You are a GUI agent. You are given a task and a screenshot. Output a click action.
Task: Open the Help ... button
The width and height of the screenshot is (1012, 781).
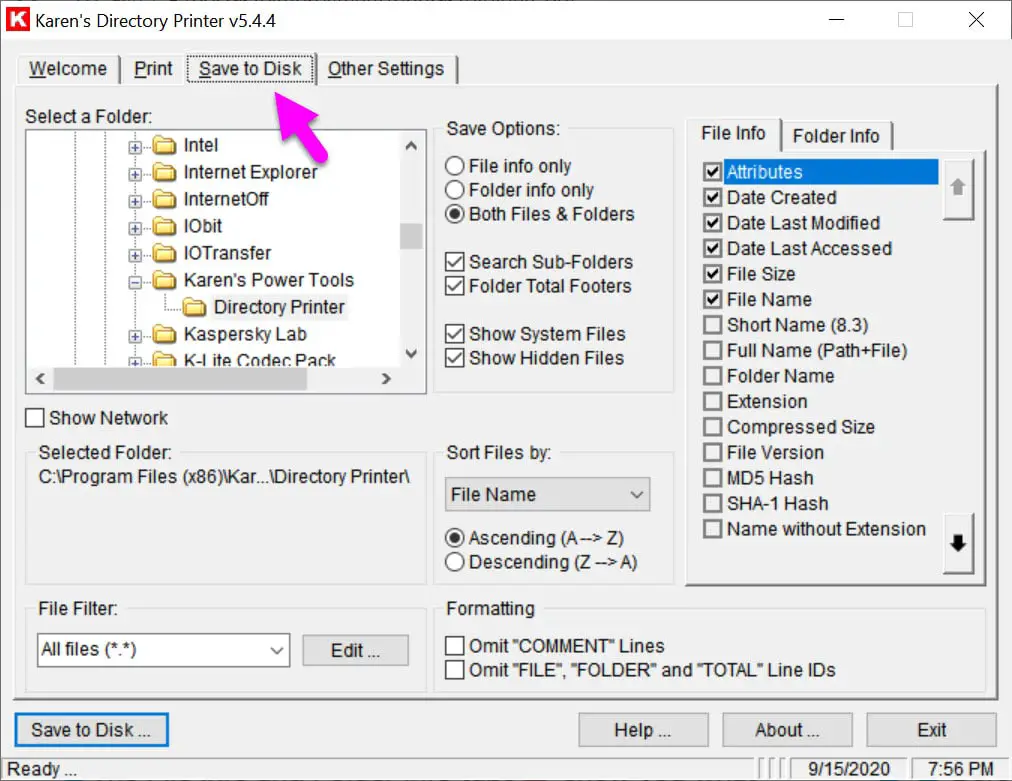pos(643,730)
